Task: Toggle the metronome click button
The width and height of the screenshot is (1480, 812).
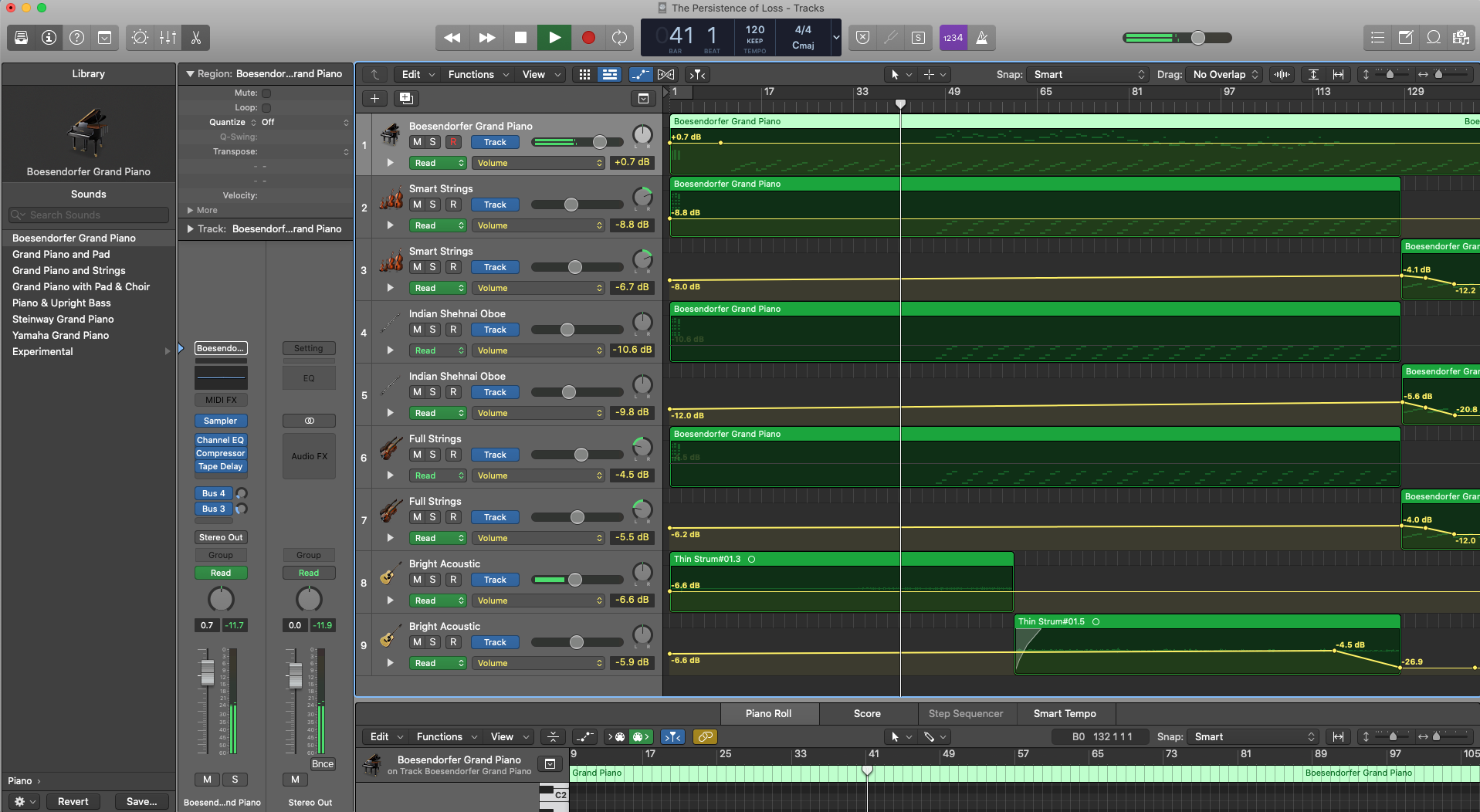Action: click(981, 37)
